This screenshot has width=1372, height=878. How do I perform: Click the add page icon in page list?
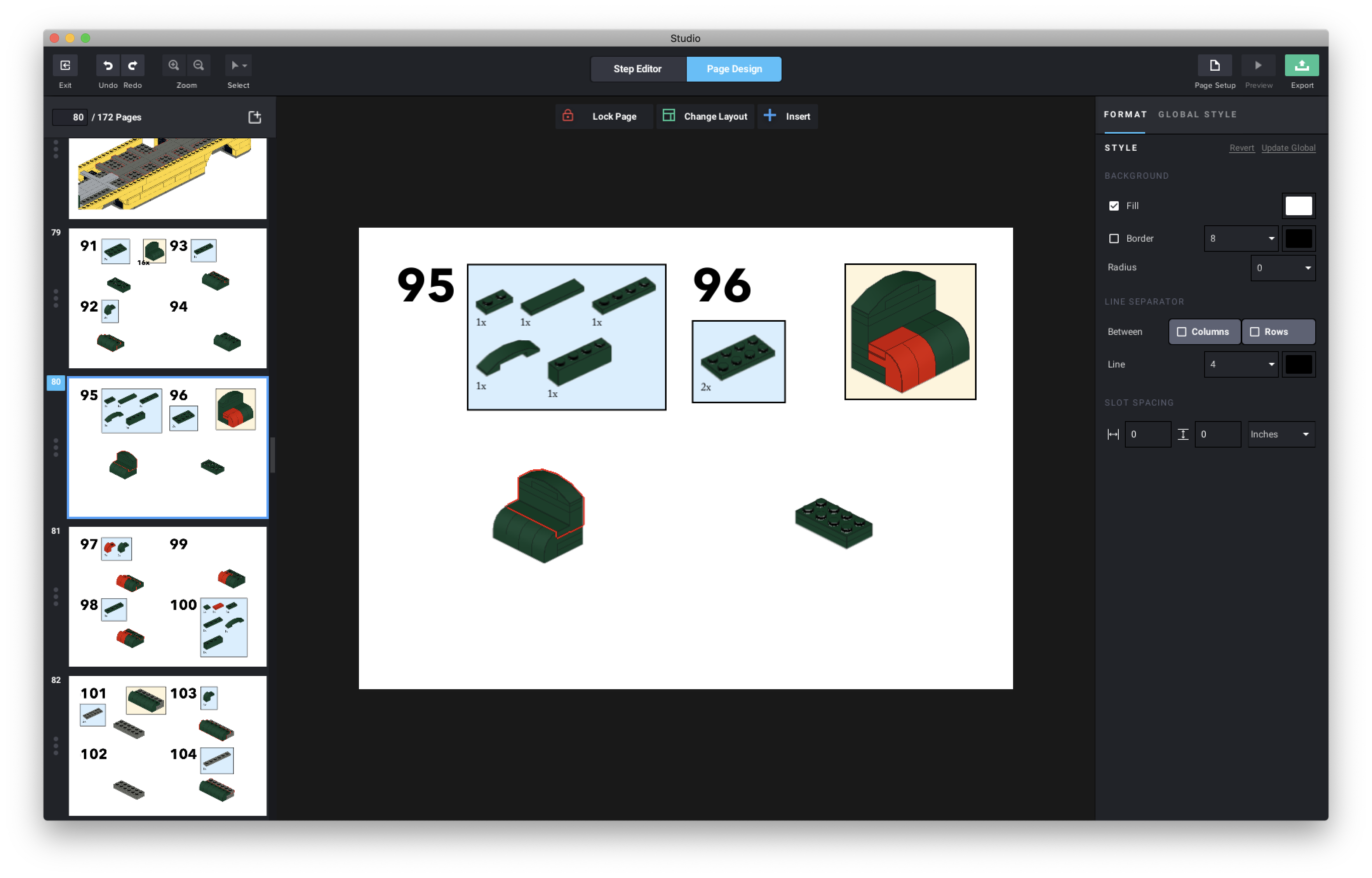coord(255,117)
